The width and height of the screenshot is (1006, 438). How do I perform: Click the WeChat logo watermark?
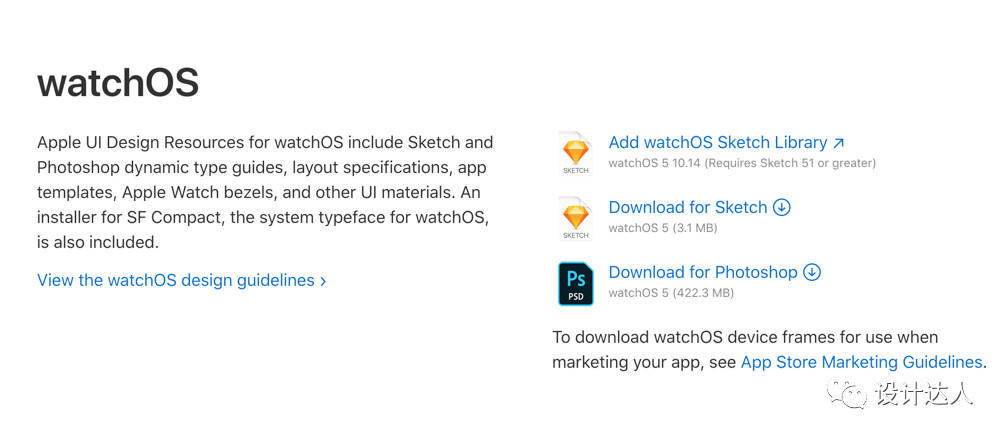(851, 394)
